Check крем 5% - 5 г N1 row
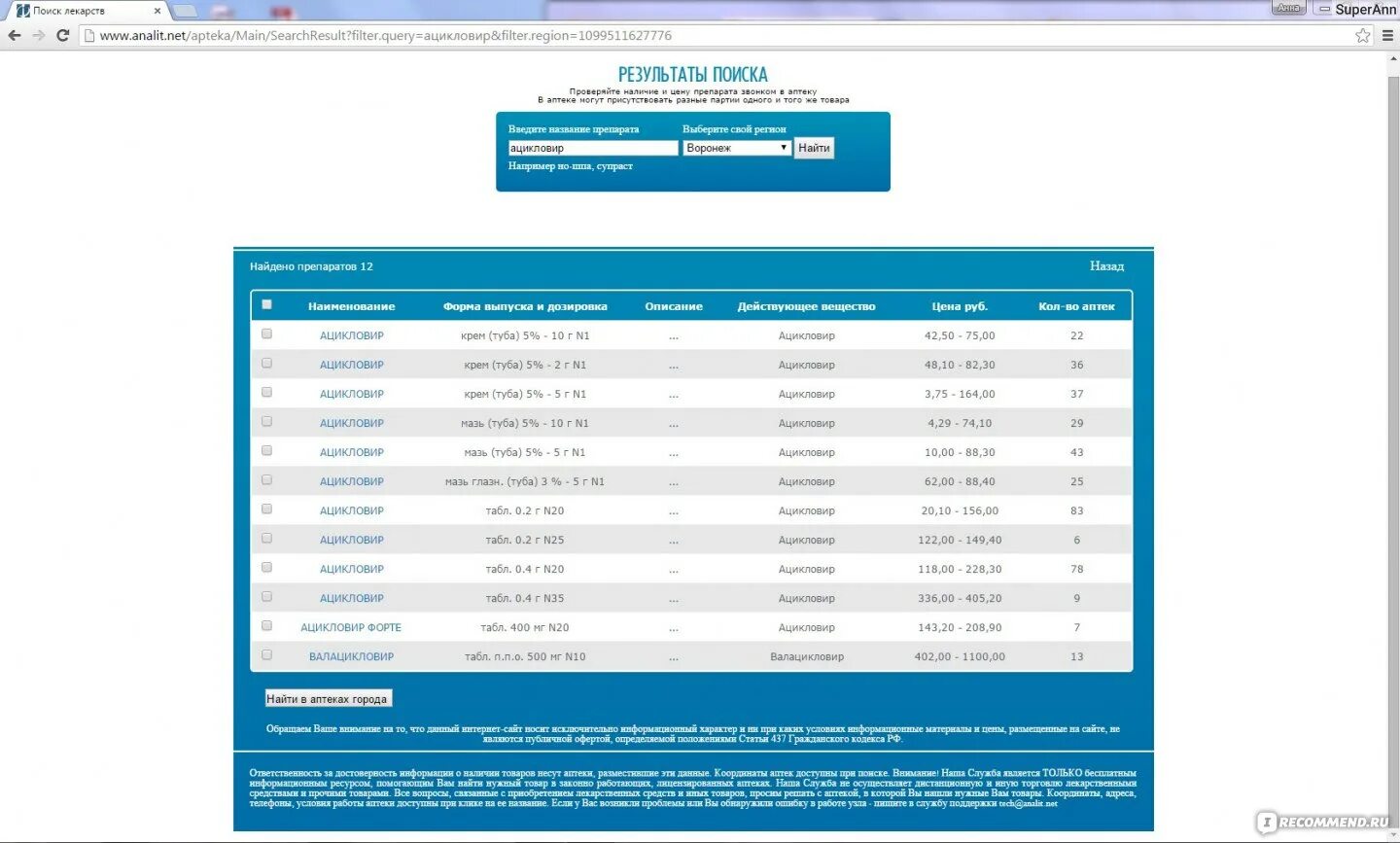 [x=266, y=392]
